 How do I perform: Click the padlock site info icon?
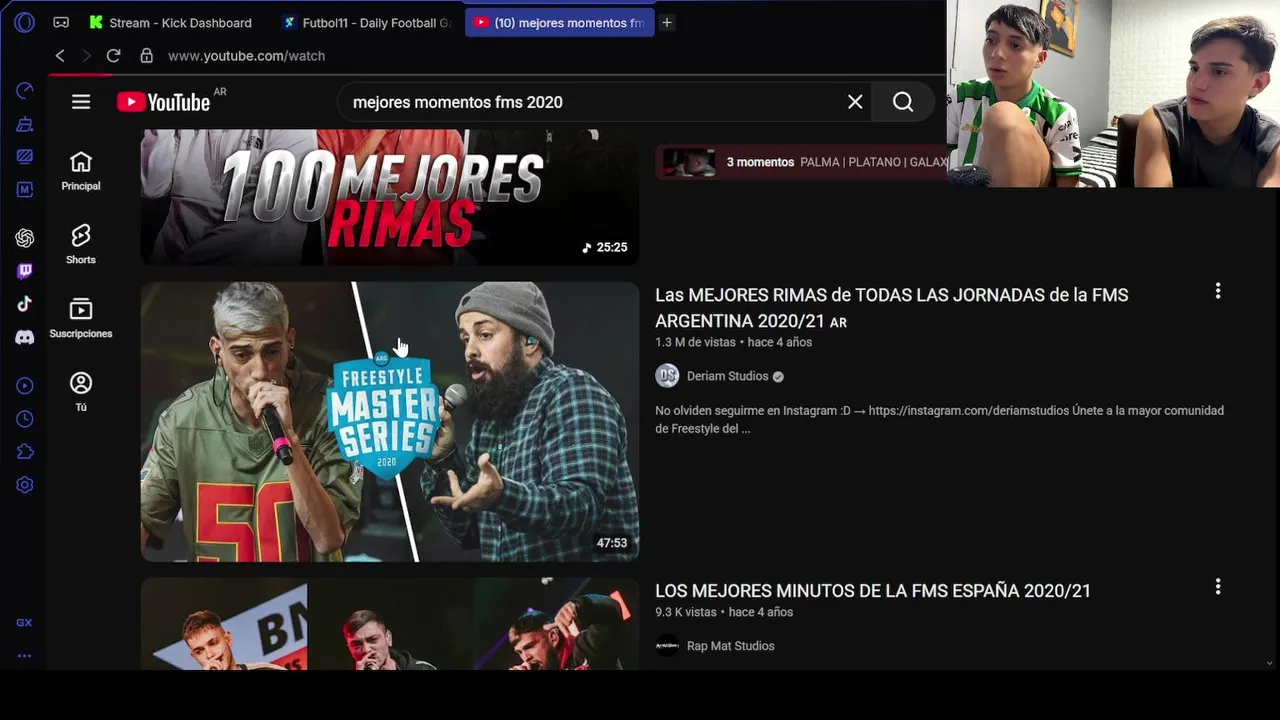pos(146,56)
